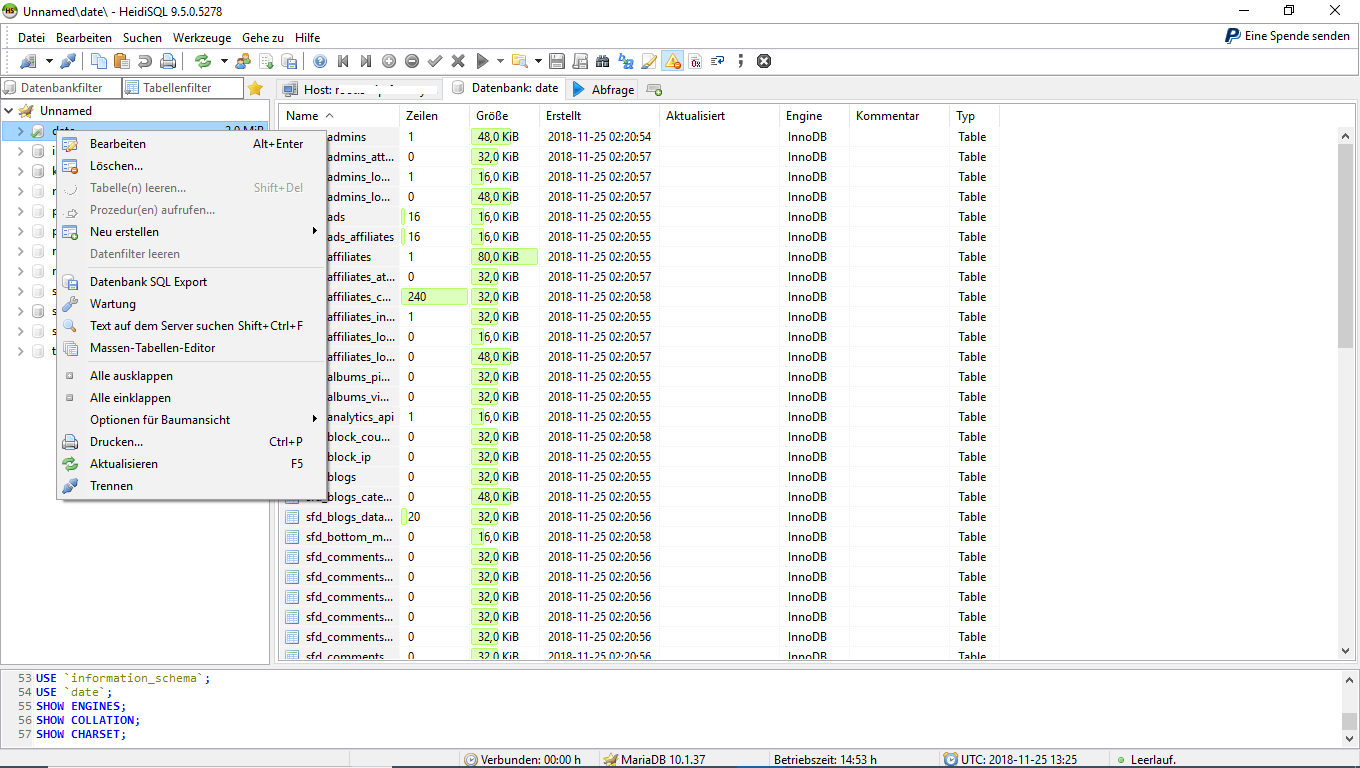Choose Datenbank SQL Export from context menu
The height and width of the screenshot is (768, 1360).
tap(148, 282)
